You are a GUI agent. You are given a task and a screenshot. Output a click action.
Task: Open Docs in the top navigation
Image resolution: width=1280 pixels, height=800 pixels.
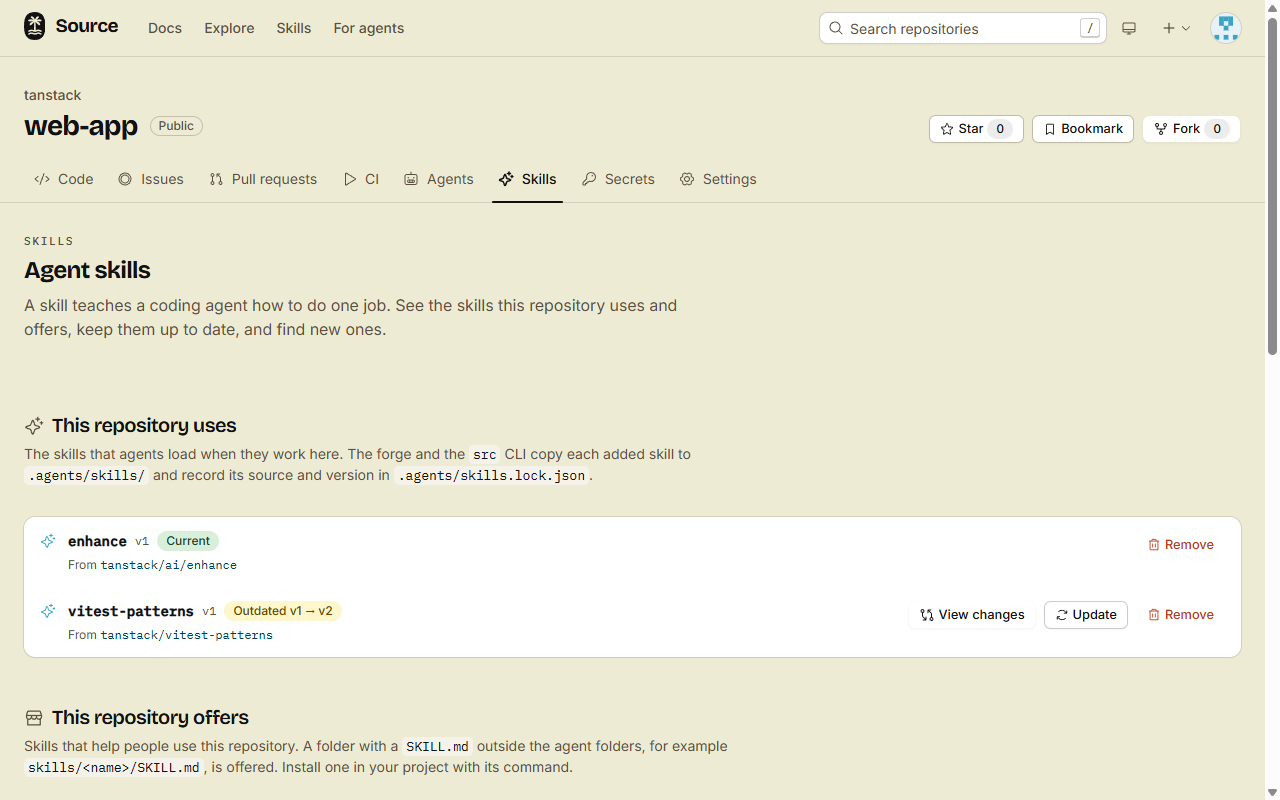coord(165,28)
